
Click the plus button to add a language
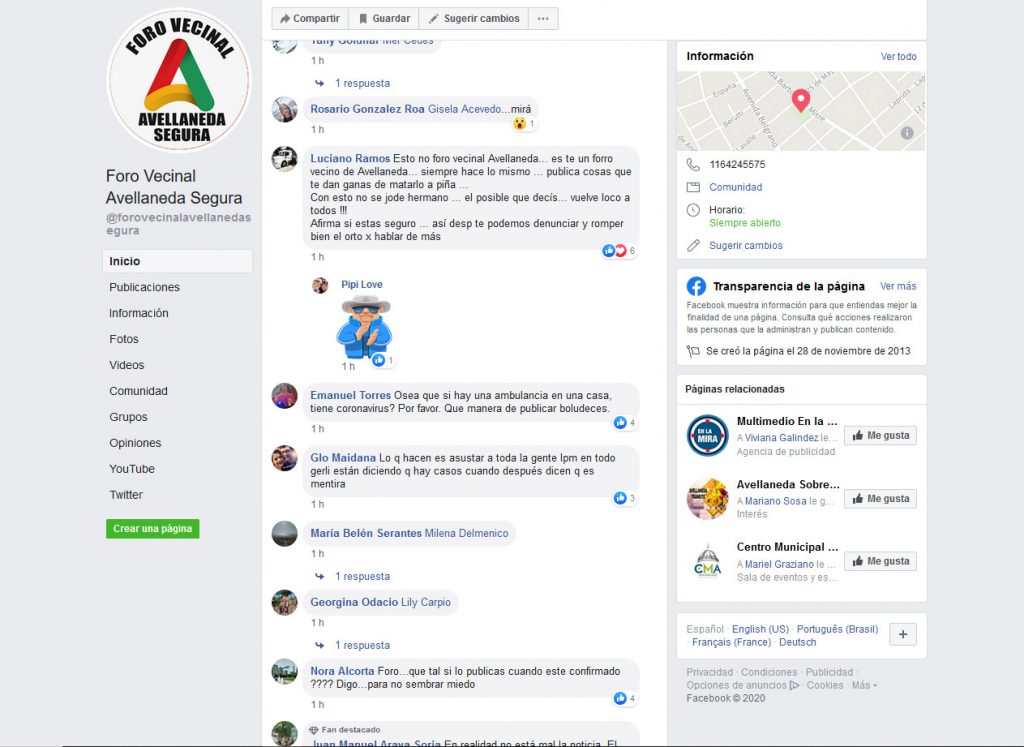pos(903,634)
